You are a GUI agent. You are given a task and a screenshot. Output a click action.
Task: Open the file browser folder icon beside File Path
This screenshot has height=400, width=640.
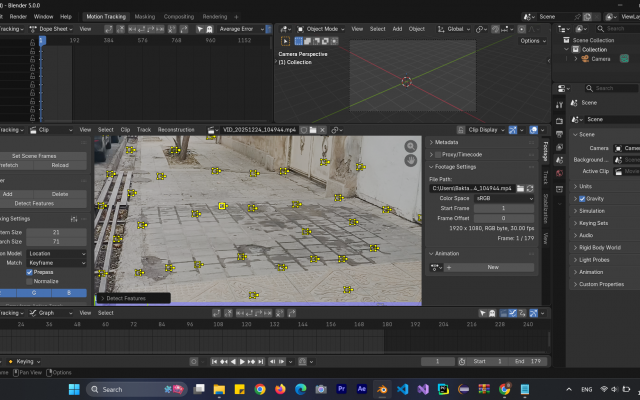click(518, 188)
